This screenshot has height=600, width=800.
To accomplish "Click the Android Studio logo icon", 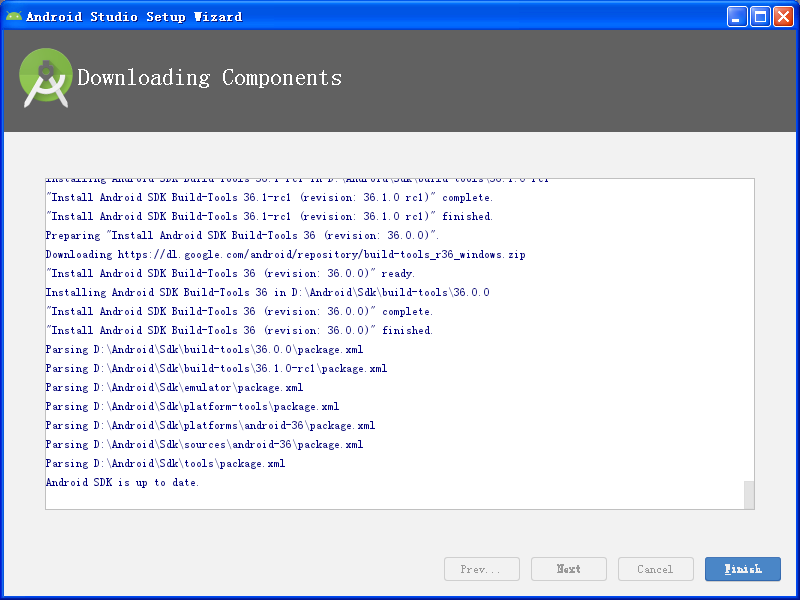I will (x=46, y=78).
